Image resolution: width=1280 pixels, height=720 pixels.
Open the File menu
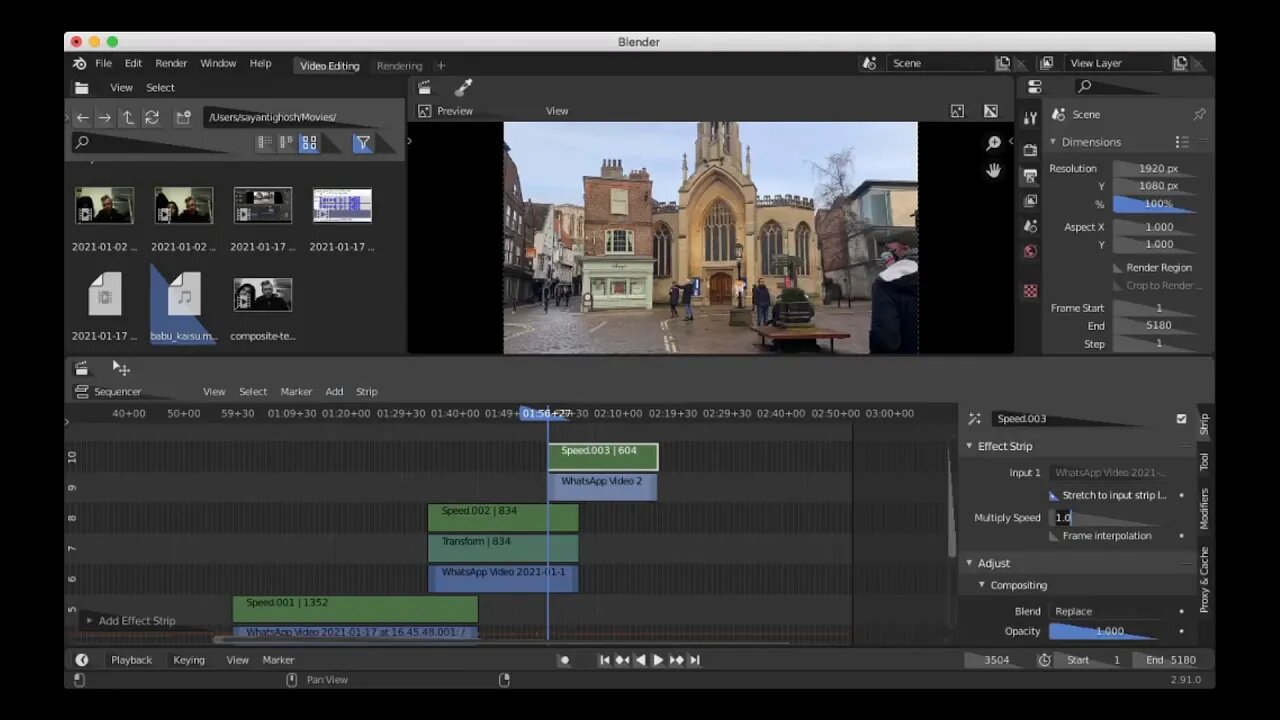tap(103, 63)
